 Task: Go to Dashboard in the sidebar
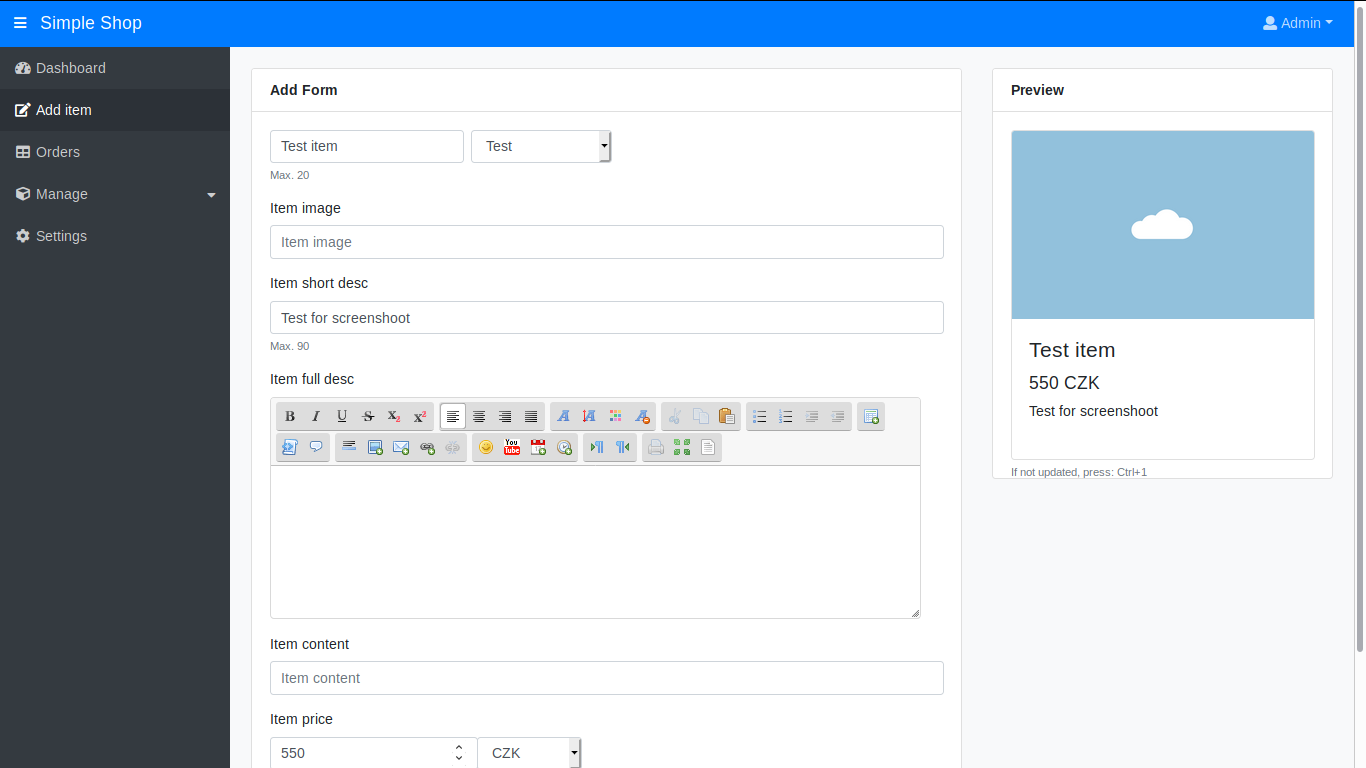click(115, 68)
